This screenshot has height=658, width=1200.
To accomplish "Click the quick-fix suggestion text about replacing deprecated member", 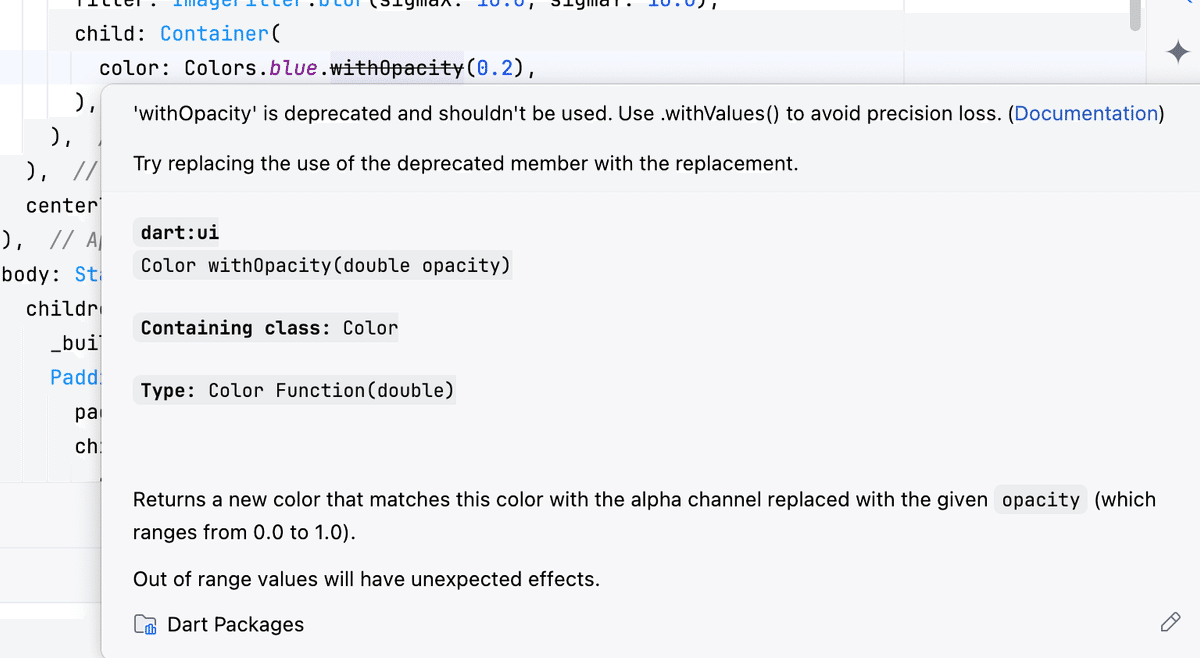I will 465,163.
